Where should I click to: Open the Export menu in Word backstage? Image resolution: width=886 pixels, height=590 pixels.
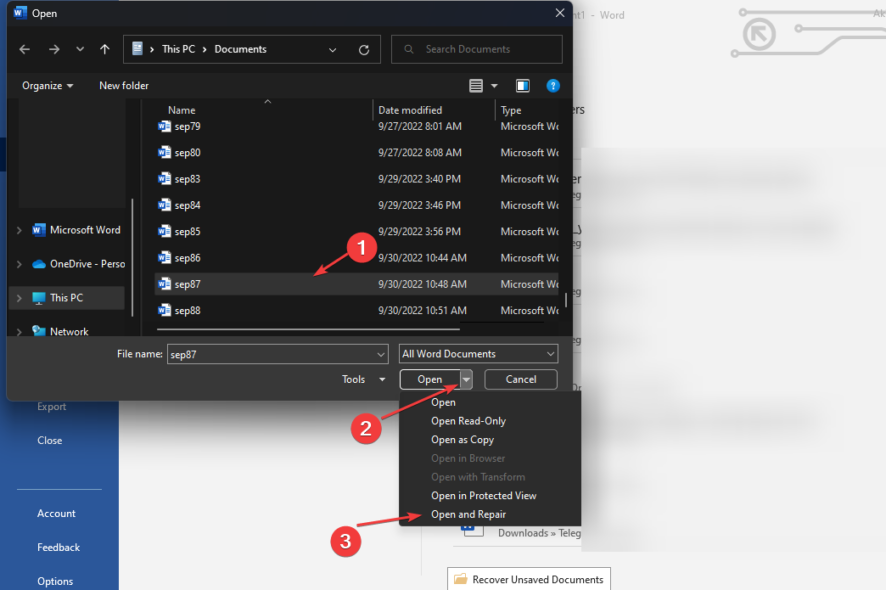pos(51,406)
